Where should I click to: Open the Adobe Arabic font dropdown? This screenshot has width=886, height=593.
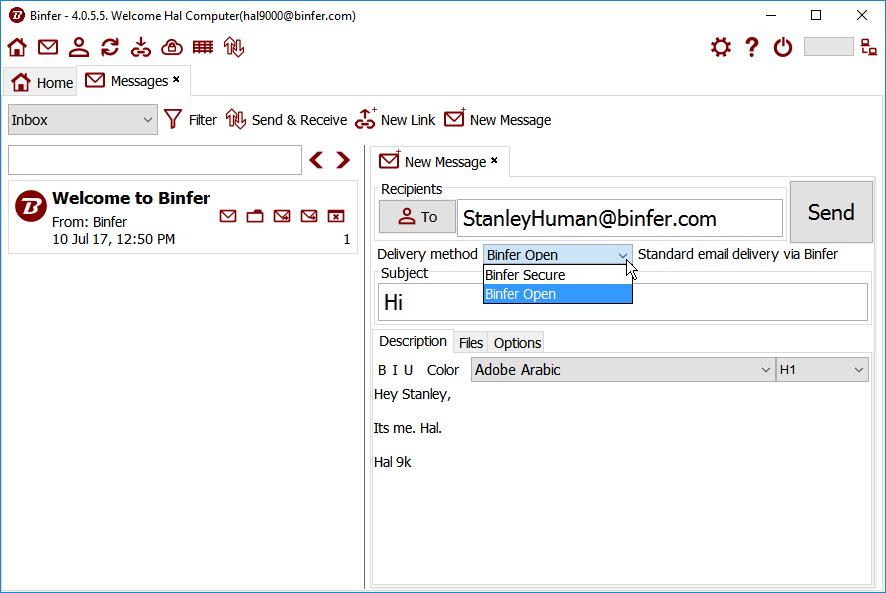click(623, 370)
